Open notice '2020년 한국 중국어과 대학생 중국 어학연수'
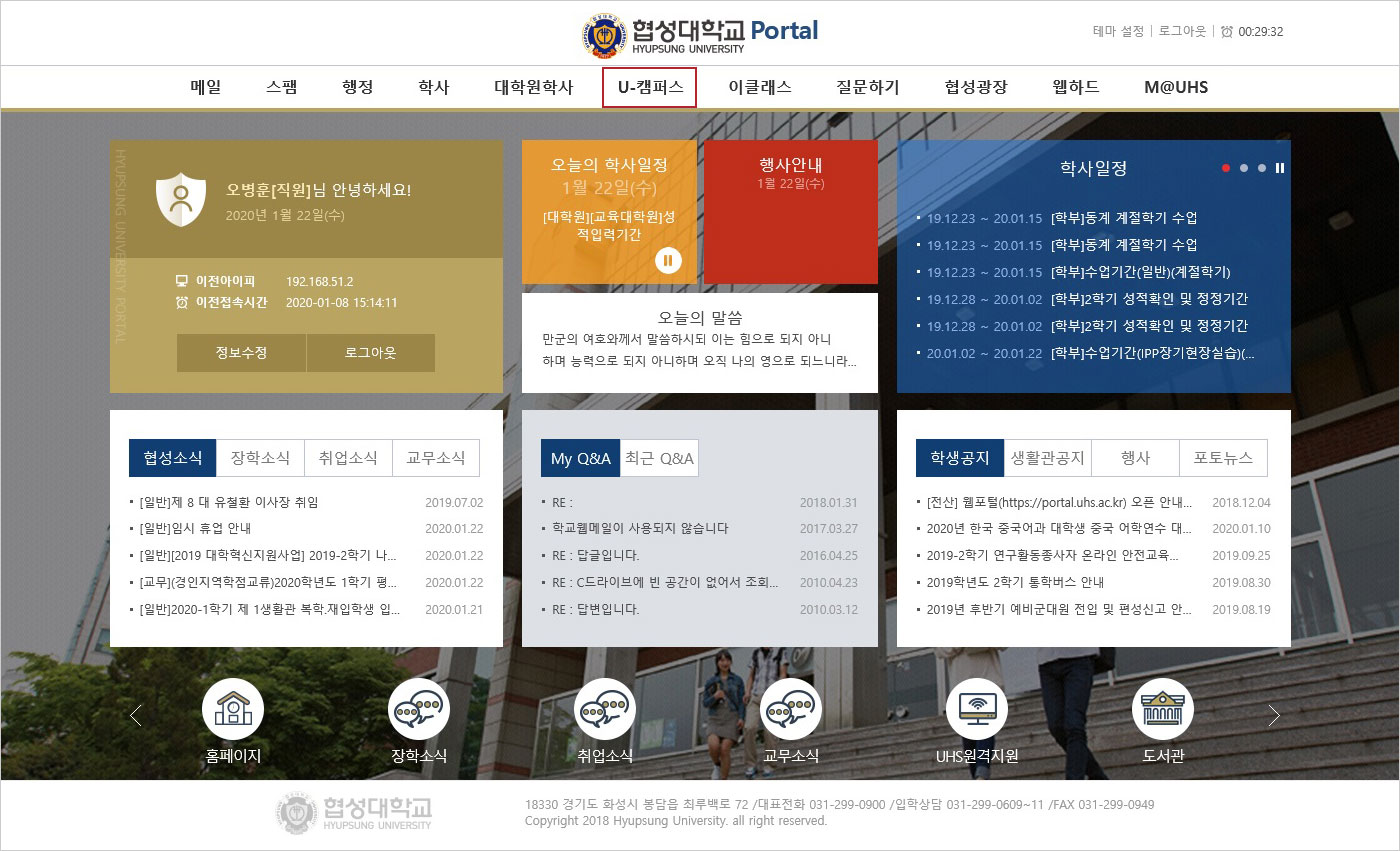The image size is (1400, 851). tap(1060, 529)
